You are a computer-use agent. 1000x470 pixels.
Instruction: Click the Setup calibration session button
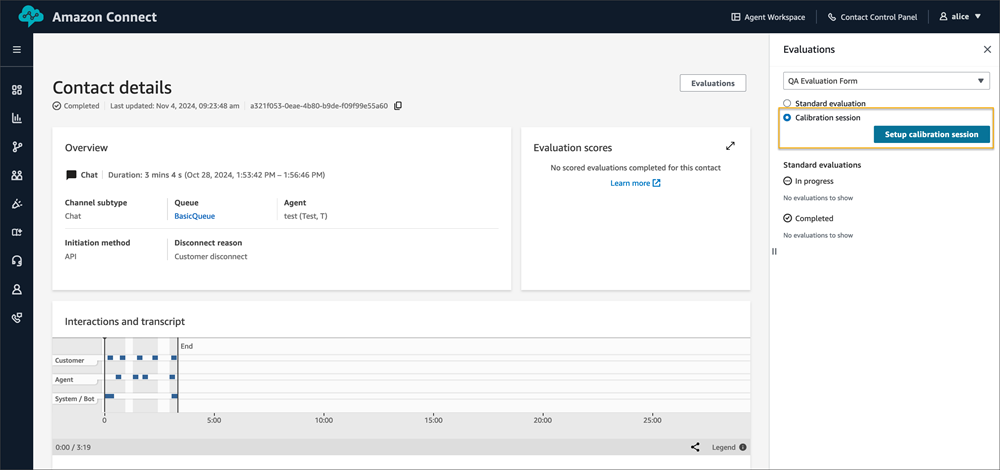[931, 134]
